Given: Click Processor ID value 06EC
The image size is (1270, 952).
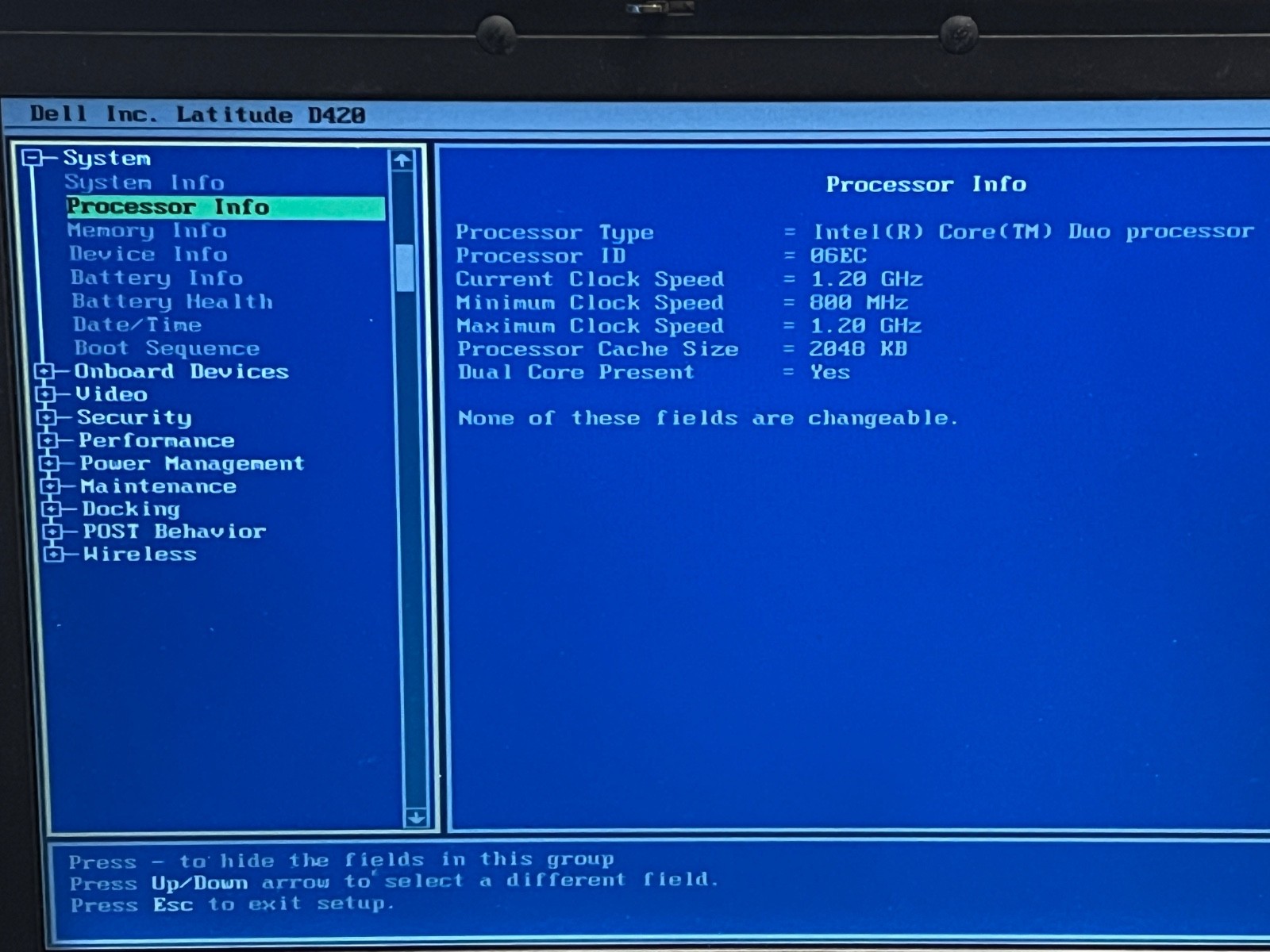Looking at the screenshot, I should pyautogui.click(x=838, y=255).
